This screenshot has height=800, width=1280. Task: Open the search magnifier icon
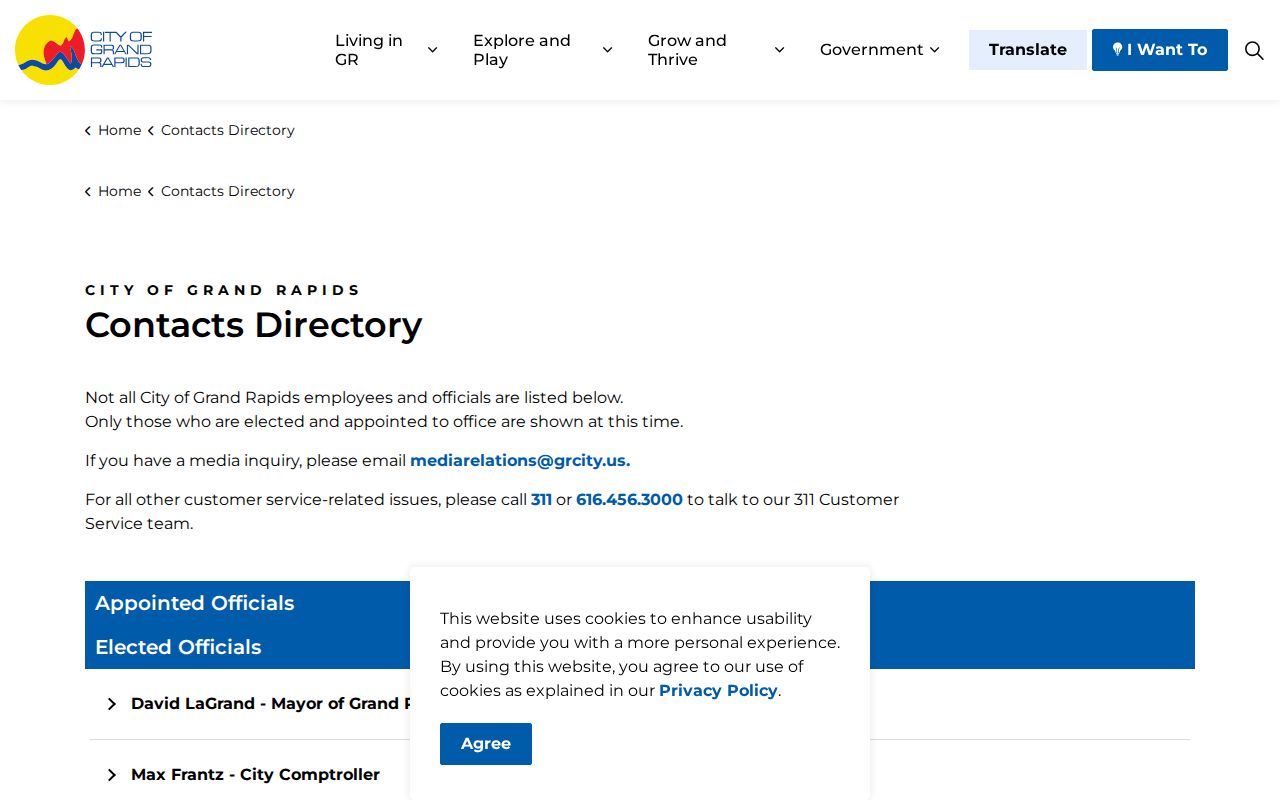click(1254, 50)
